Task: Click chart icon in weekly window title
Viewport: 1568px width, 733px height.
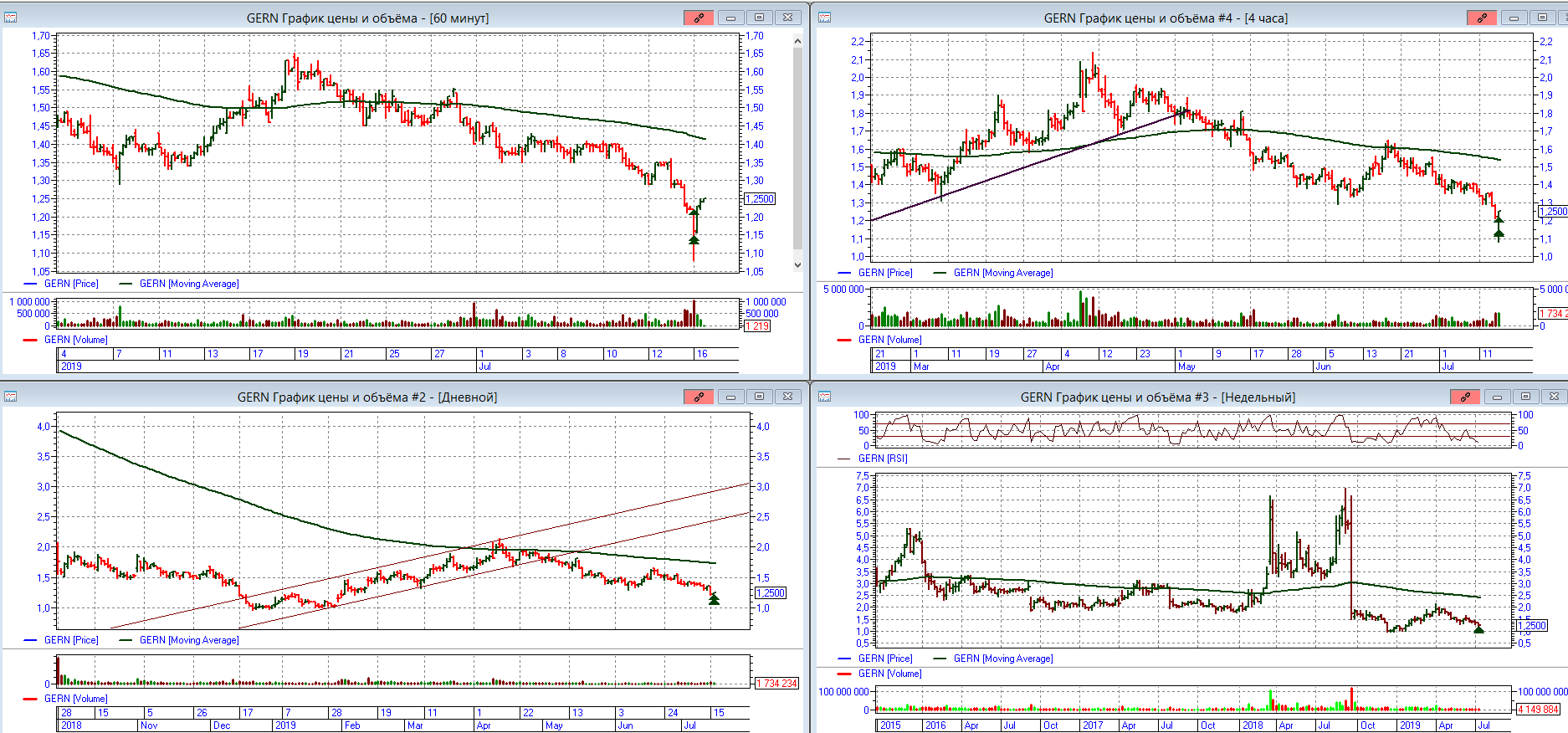Action: [824, 397]
